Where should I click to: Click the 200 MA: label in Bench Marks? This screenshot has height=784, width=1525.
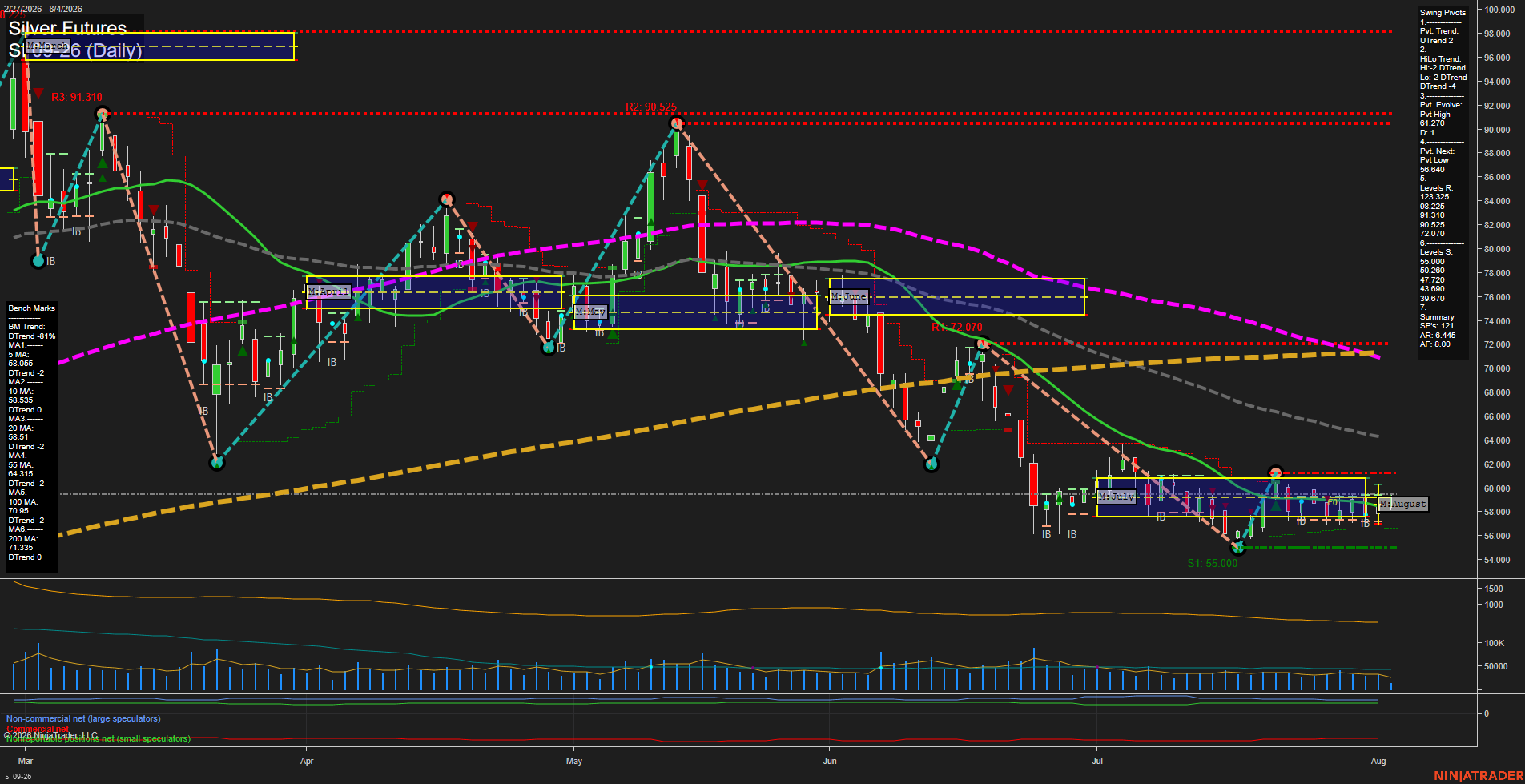click(x=22, y=539)
